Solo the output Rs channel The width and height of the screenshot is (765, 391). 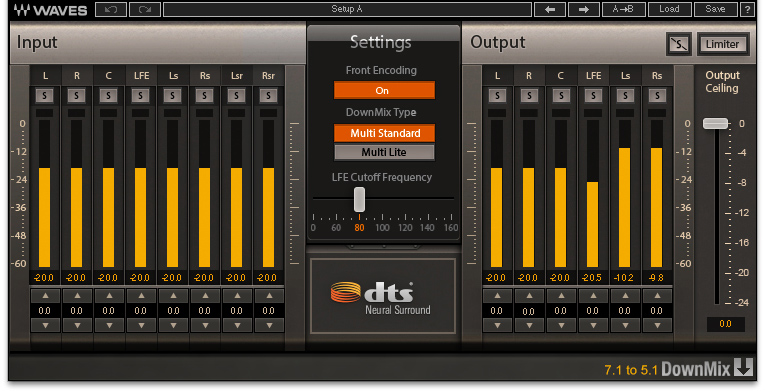[x=657, y=96]
